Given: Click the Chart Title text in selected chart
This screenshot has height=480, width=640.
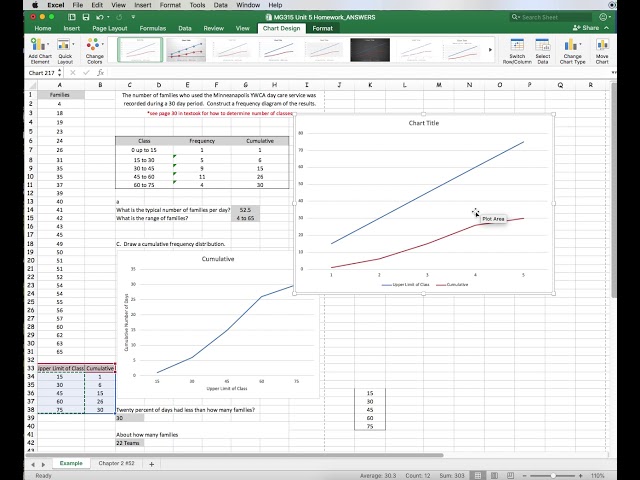Looking at the screenshot, I should tap(424, 123).
